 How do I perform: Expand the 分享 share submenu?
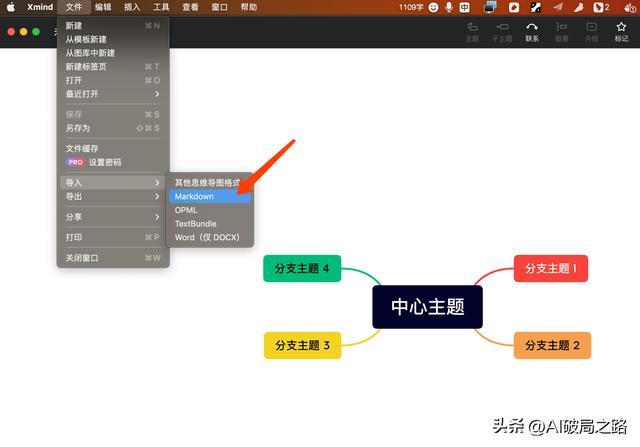pos(112,217)
